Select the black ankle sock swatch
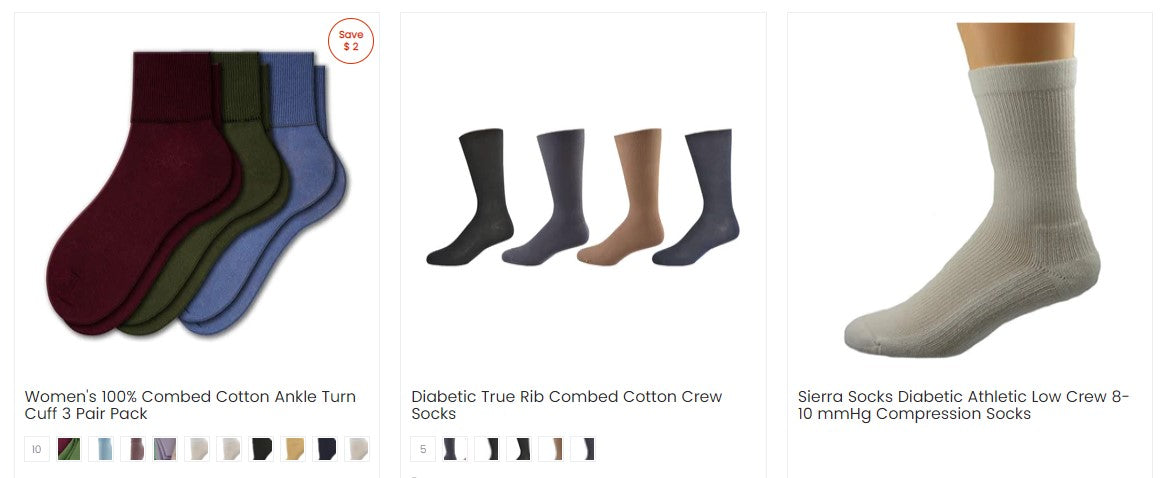1170x478 pixels. pyautogui.click(x=261, y=449)
